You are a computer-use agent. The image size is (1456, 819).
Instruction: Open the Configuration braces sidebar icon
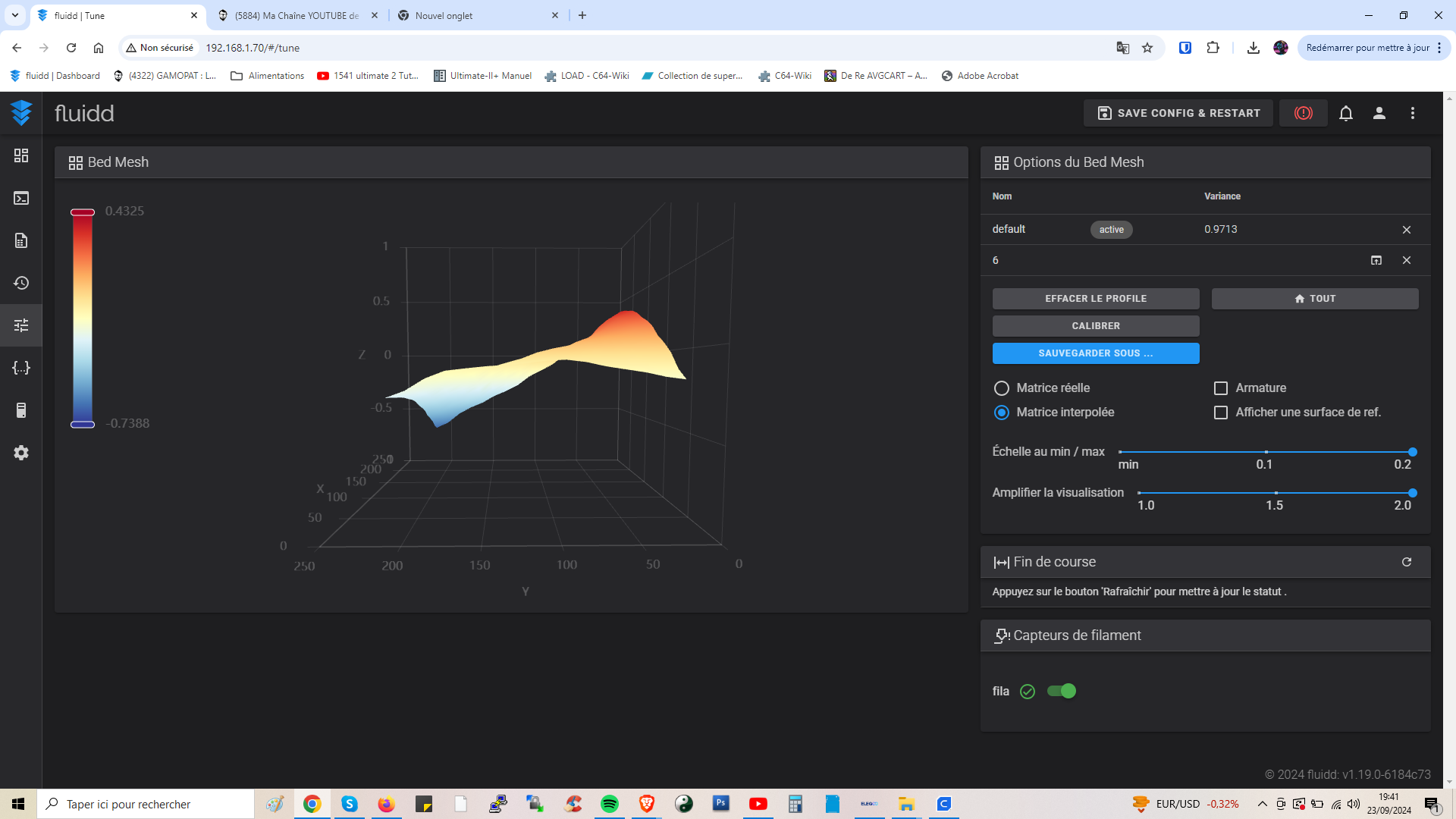21,368
